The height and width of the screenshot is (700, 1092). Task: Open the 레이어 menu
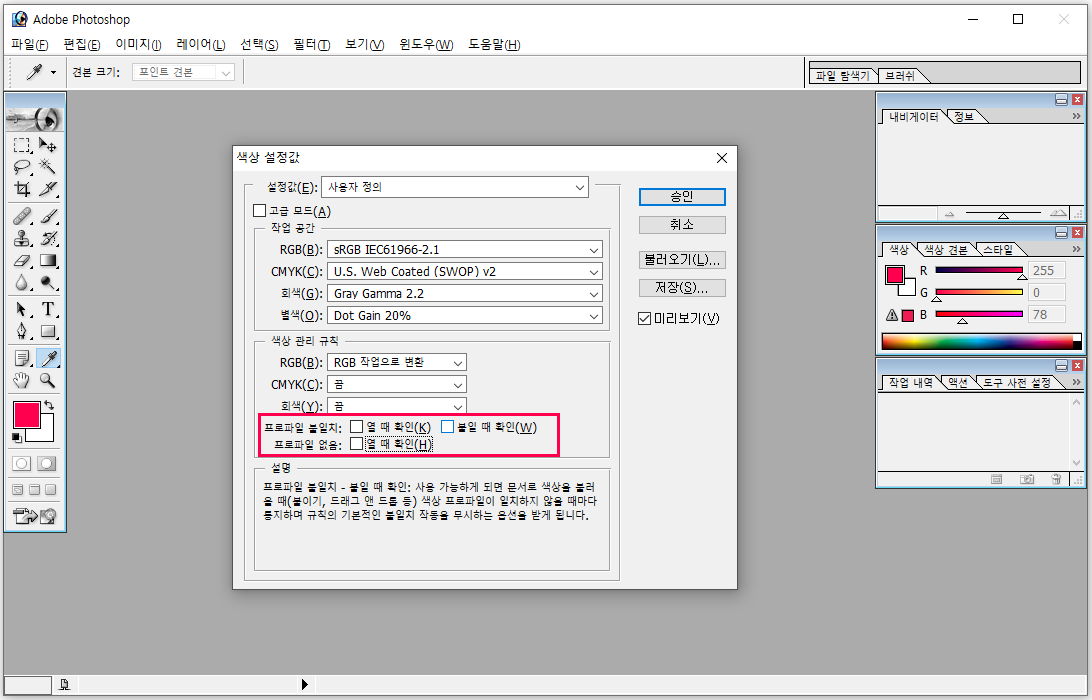(x=201, y=45)
